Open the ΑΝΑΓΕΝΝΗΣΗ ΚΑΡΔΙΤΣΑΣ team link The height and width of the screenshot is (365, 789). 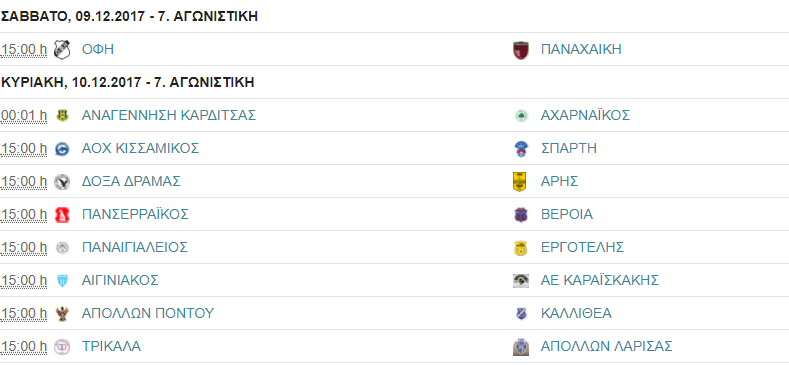169,115
